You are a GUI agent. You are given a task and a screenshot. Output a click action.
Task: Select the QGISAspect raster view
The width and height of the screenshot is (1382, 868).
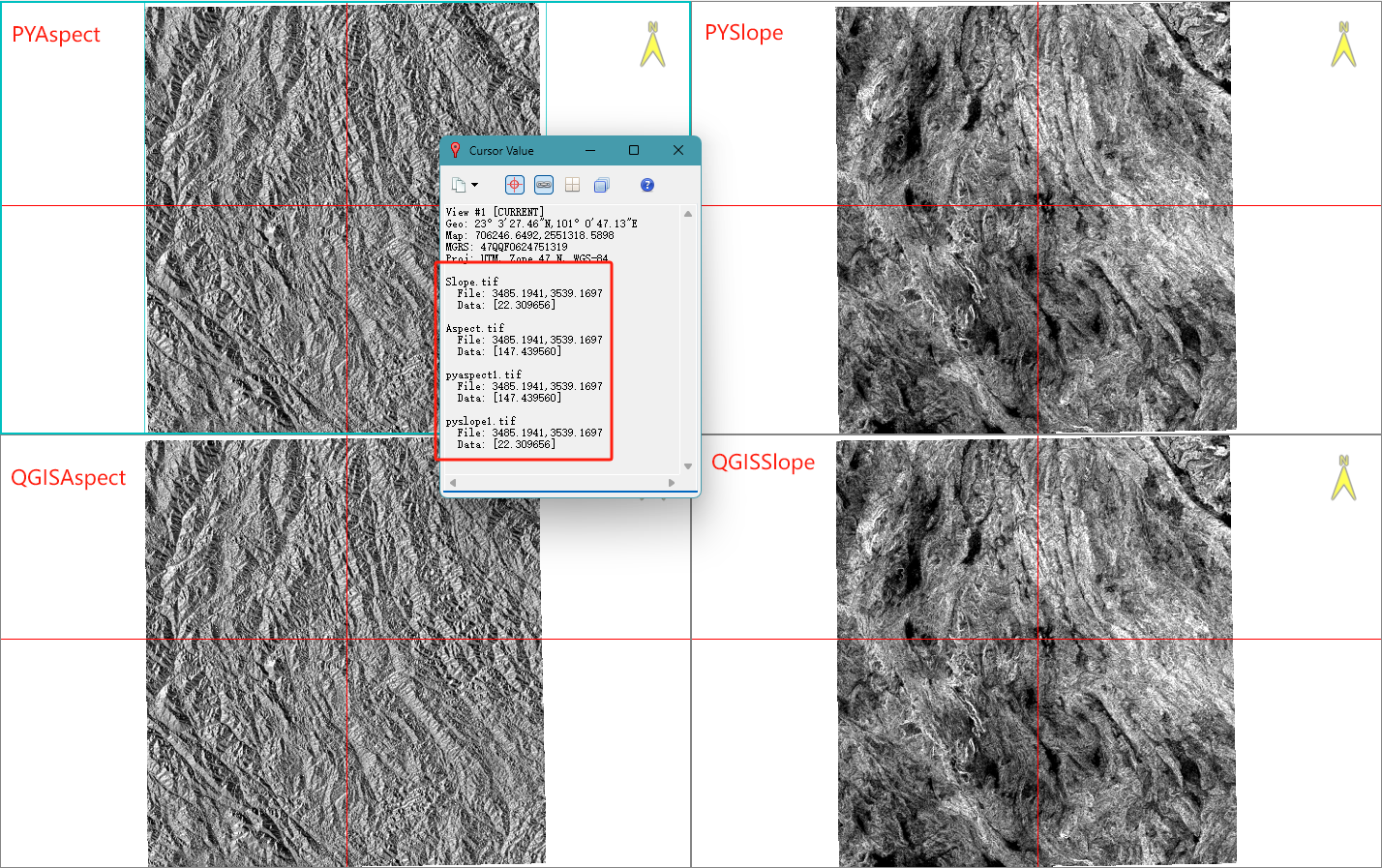[x=345, y=652]
